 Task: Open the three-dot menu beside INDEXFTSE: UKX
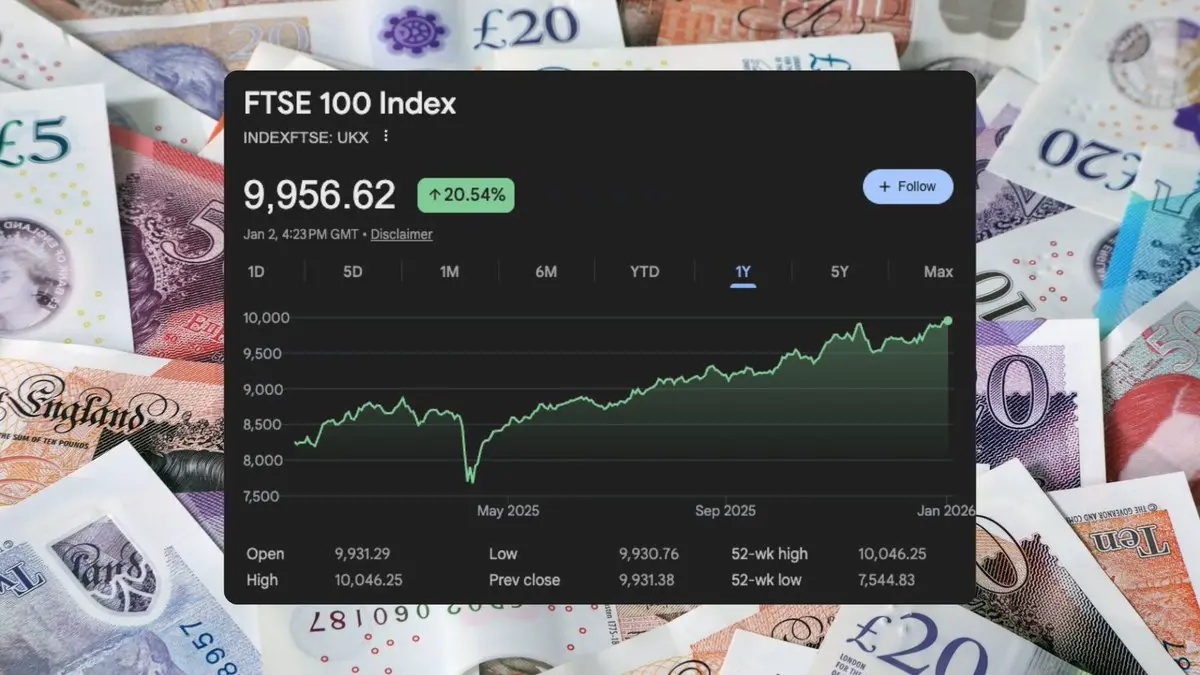tap(386, 136)
